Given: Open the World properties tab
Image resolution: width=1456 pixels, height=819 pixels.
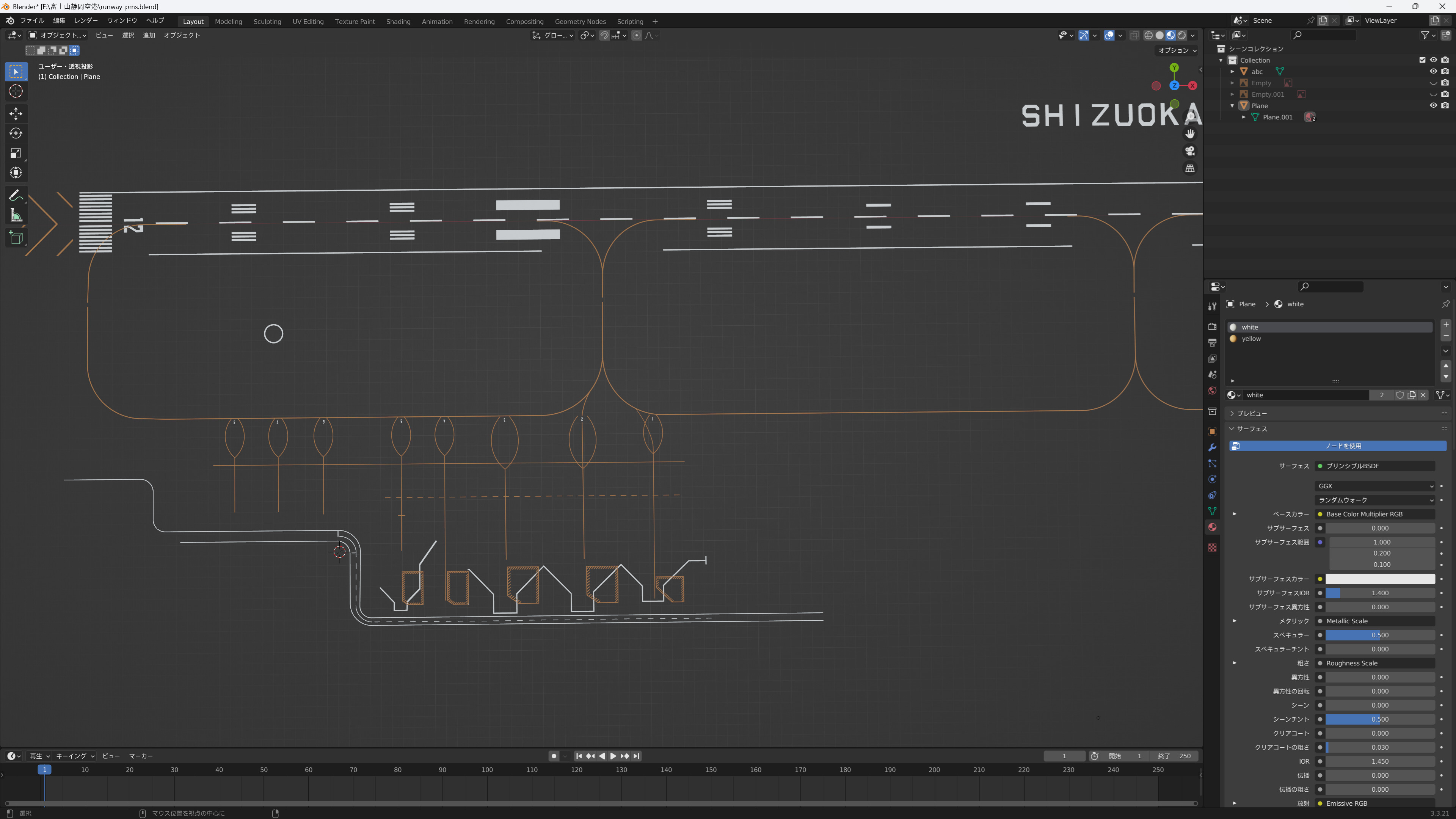Looking at the screenshot, I should 1212,391.
